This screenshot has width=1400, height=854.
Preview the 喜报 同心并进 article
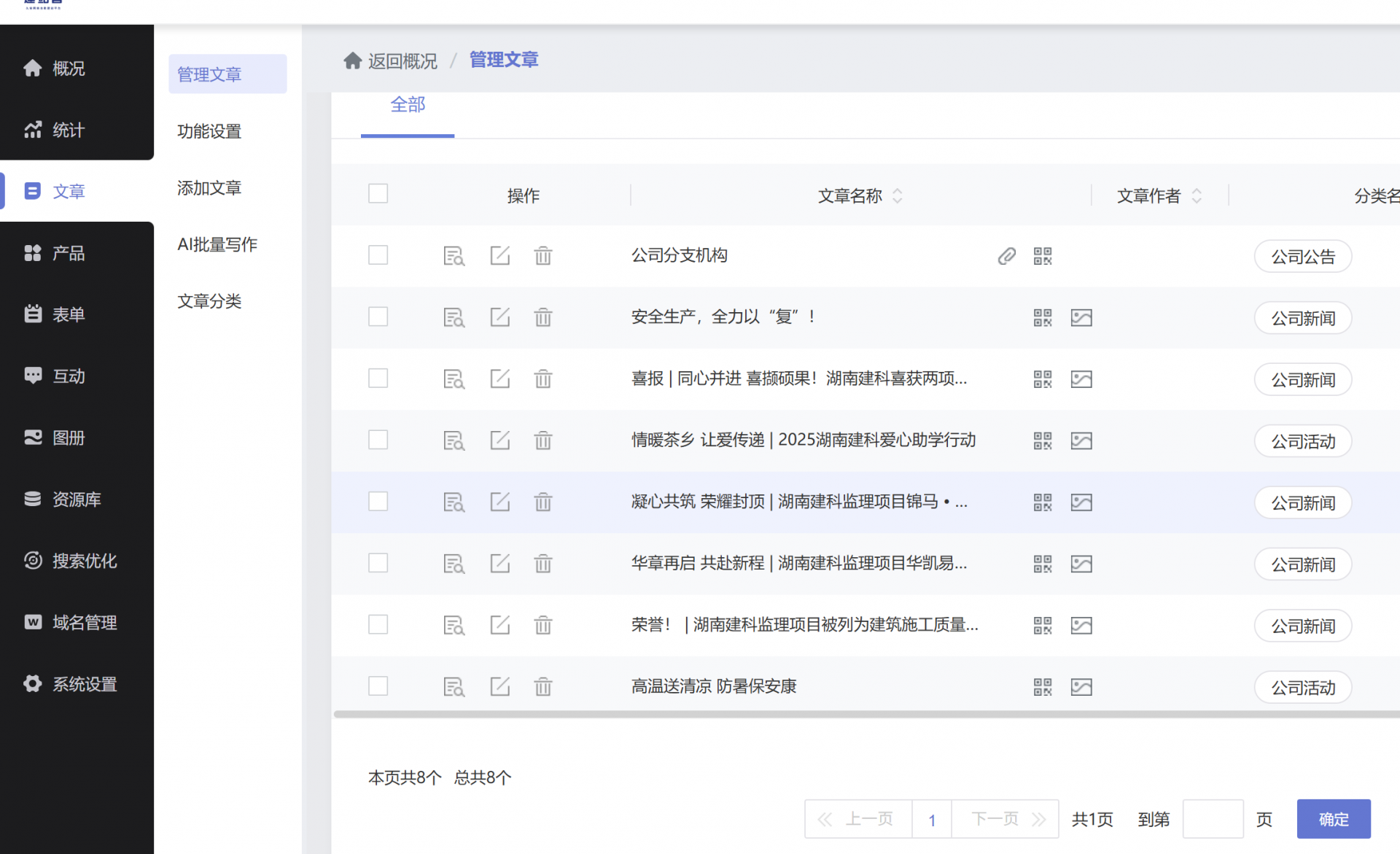(454, 379)
